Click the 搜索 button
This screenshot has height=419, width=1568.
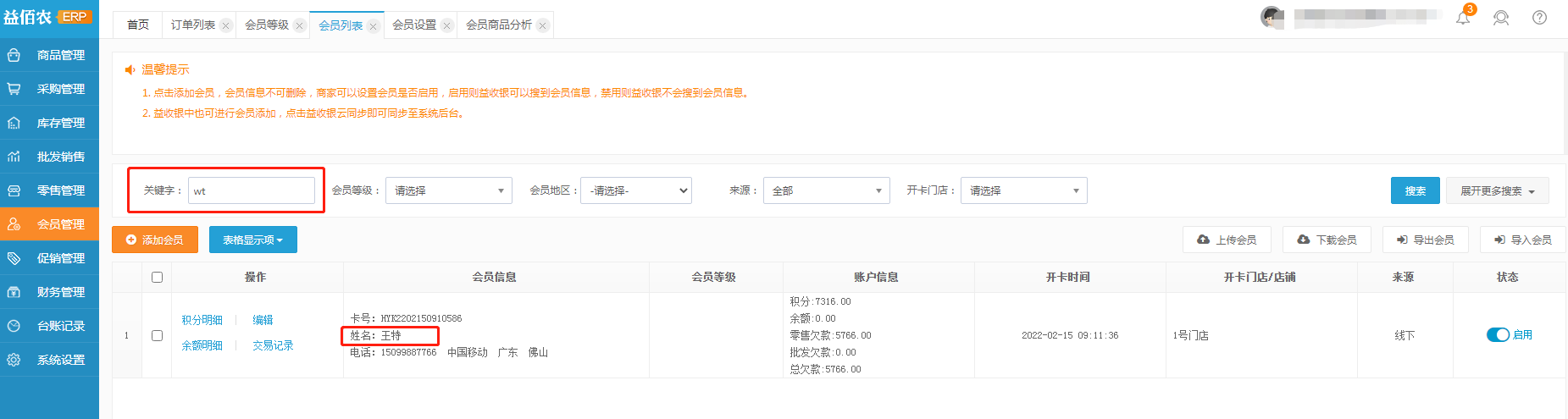(1415, 190)
